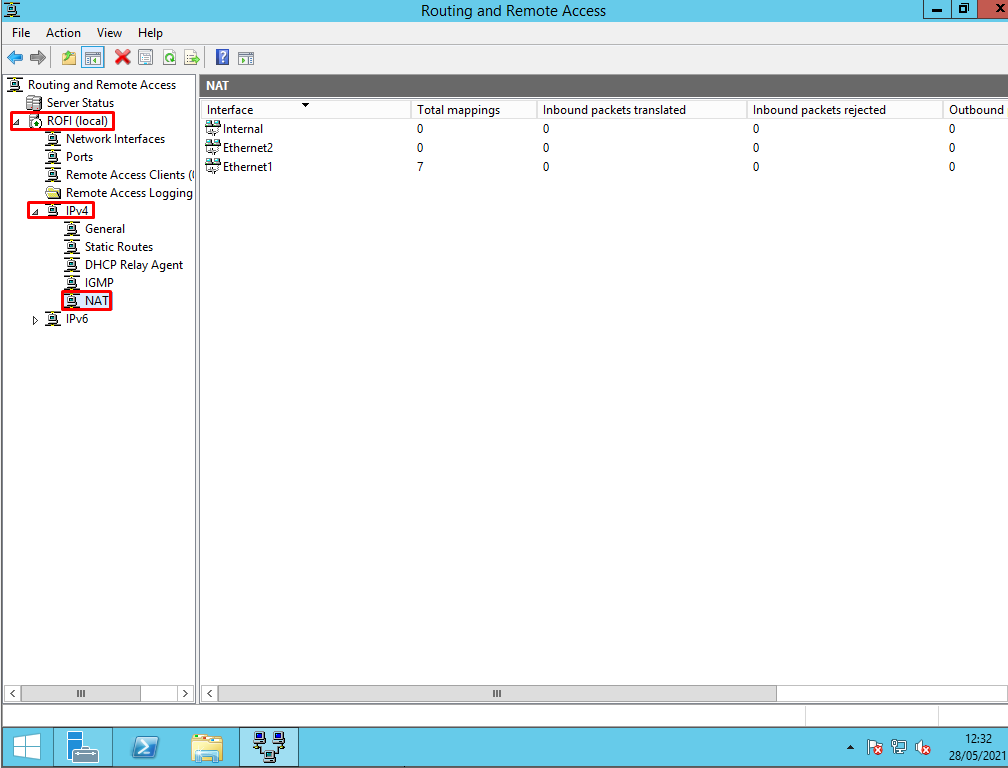This screenshot has width=1008, height=768.
Task: Click the Internal interface icon
Action: [x=213, y=129]
